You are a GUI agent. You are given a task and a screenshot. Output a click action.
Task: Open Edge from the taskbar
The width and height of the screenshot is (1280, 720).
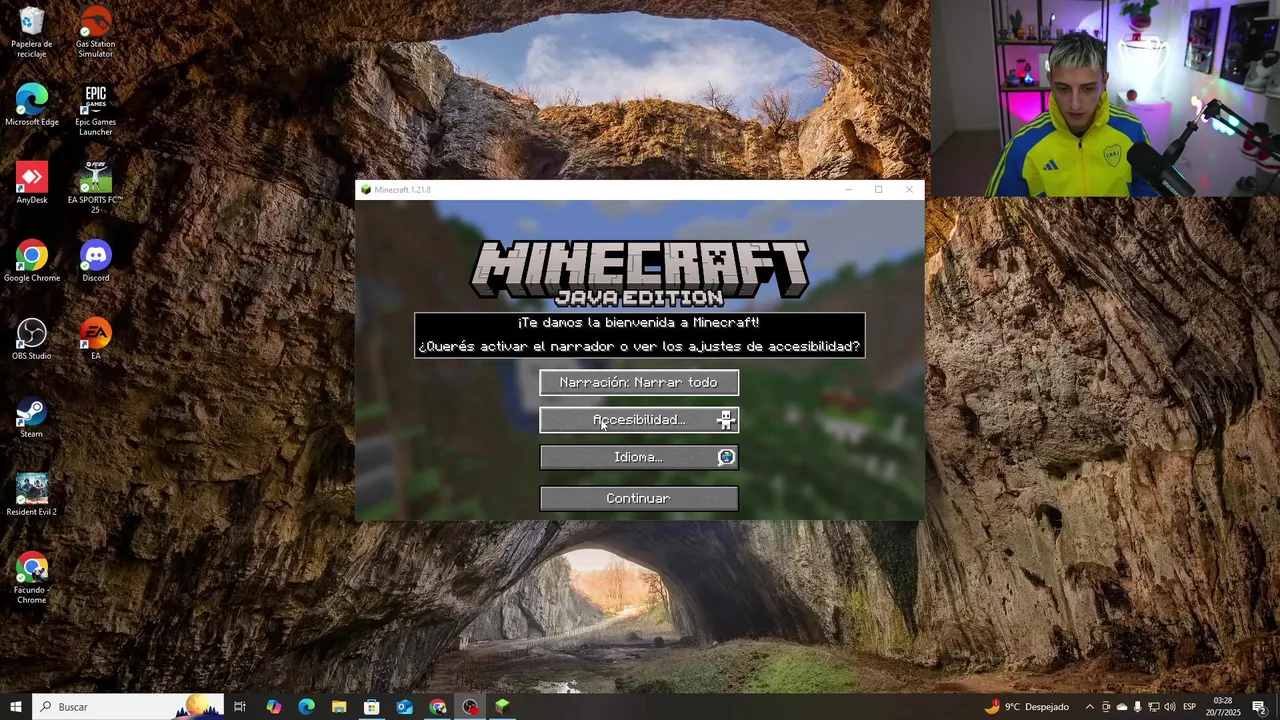click(306, 707)
